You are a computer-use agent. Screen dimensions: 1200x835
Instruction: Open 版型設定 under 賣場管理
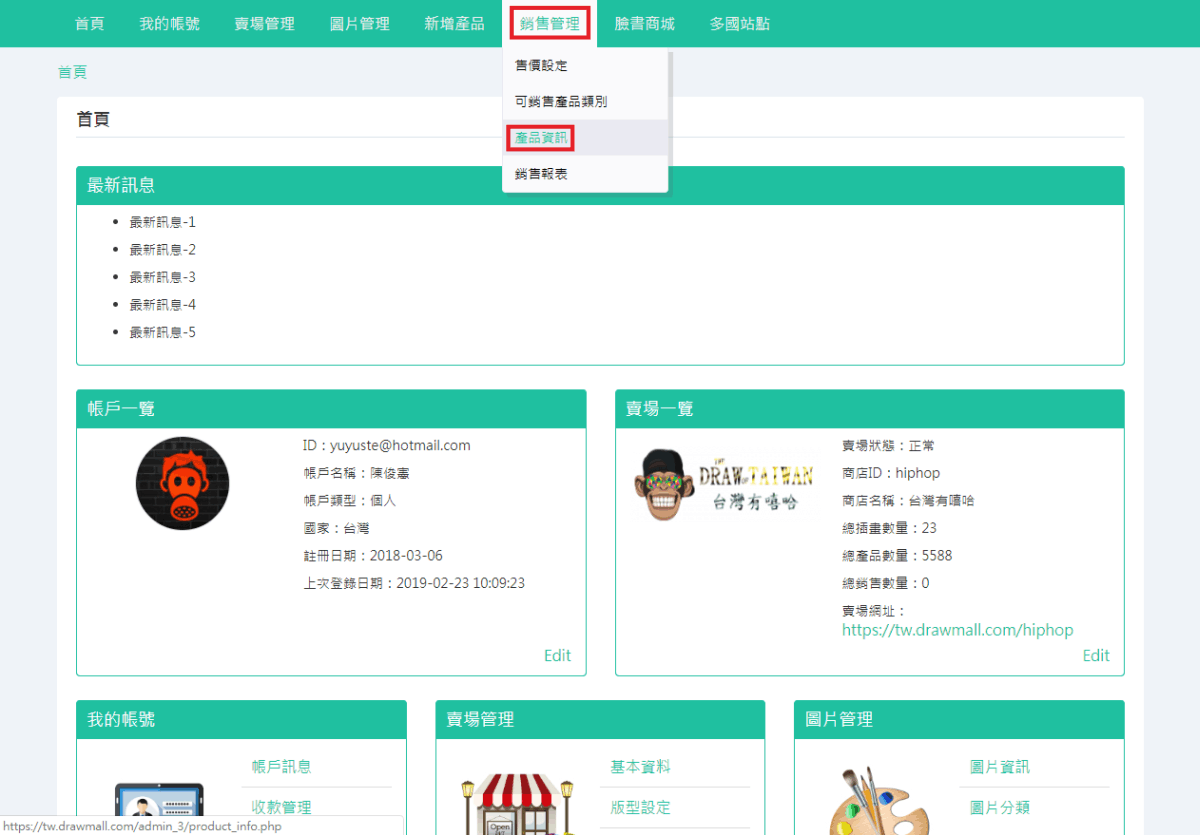[x=639, y=807]
